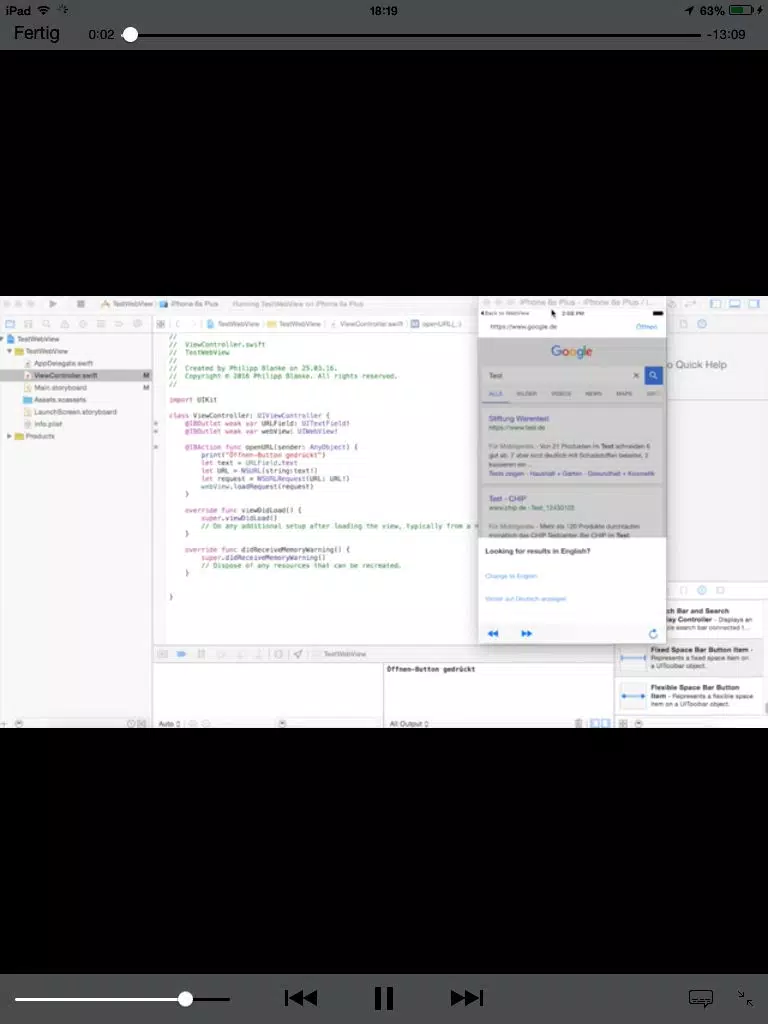Pause the video with the pause button
Image resolution: width=768 pixels, height=1024 pixels.
pyautogui.click(x=383, y=998)
